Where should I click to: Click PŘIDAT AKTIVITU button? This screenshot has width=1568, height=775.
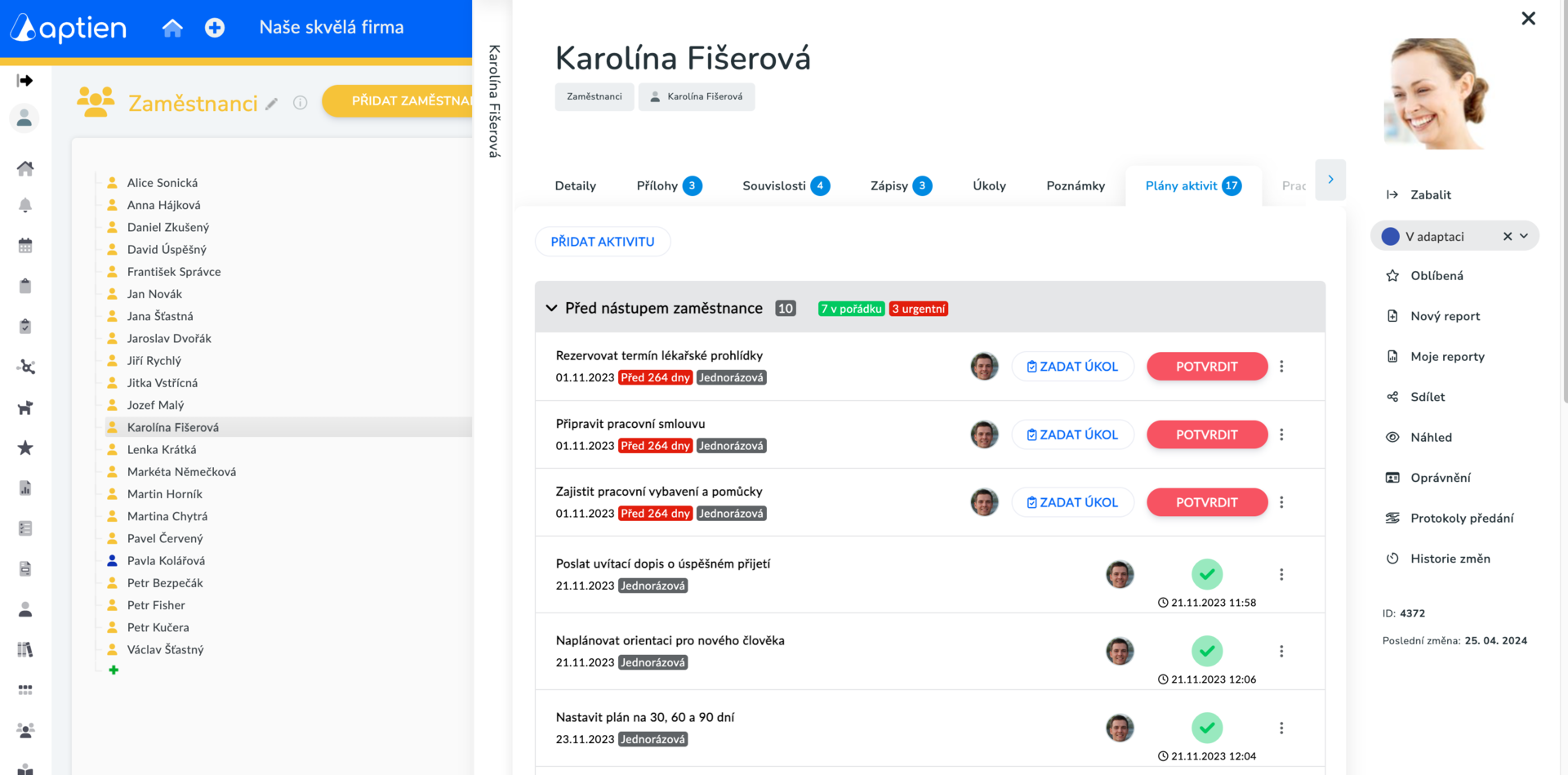(x=603, y=242)
